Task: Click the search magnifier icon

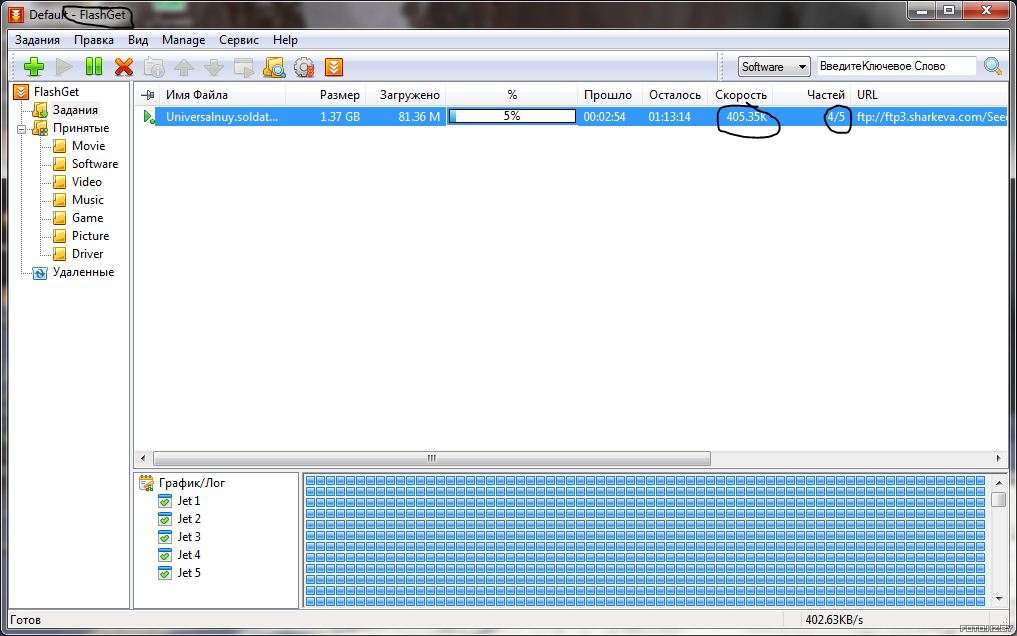Action: 992,65
